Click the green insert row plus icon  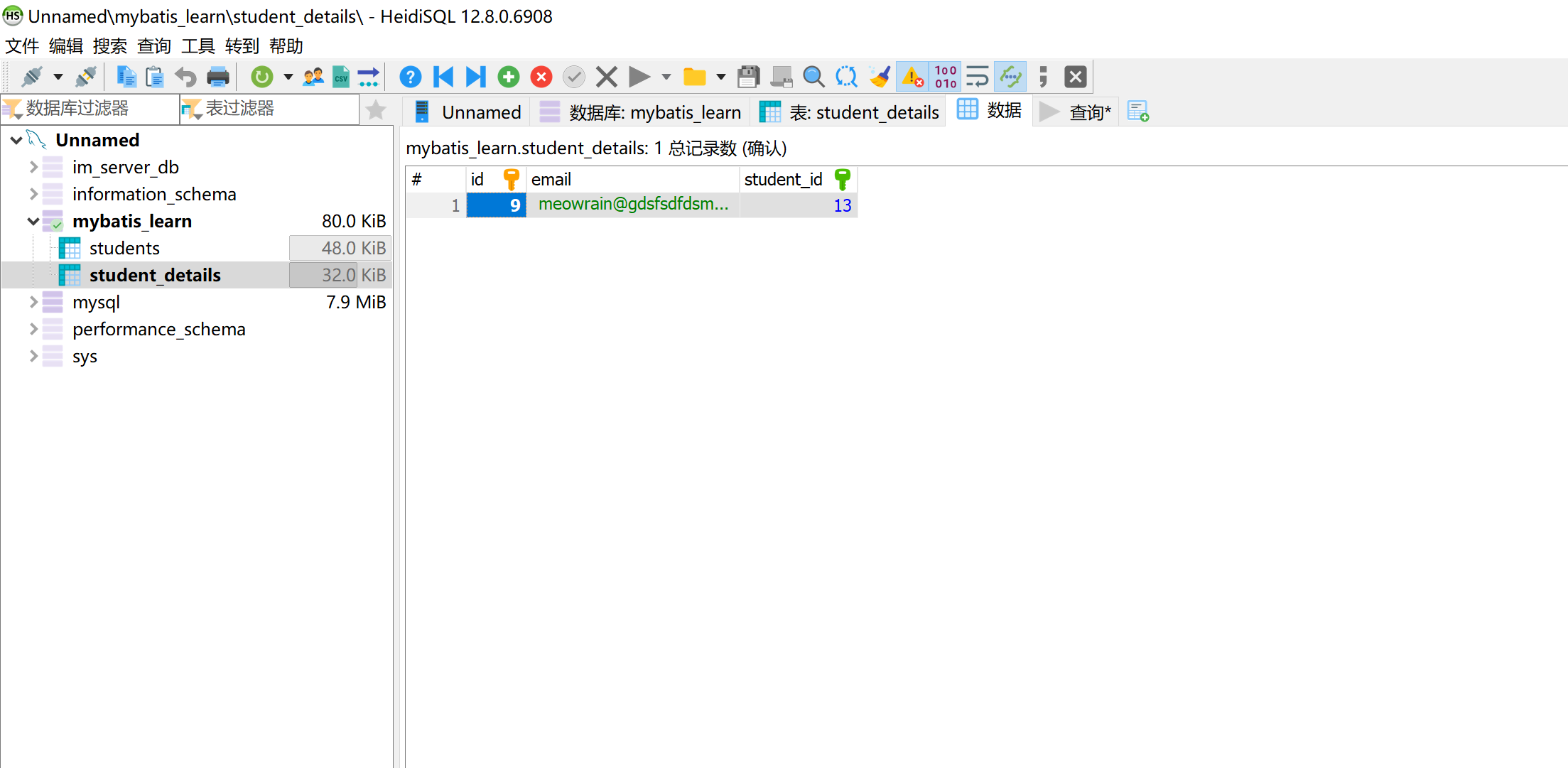click(x=509, y=77)
